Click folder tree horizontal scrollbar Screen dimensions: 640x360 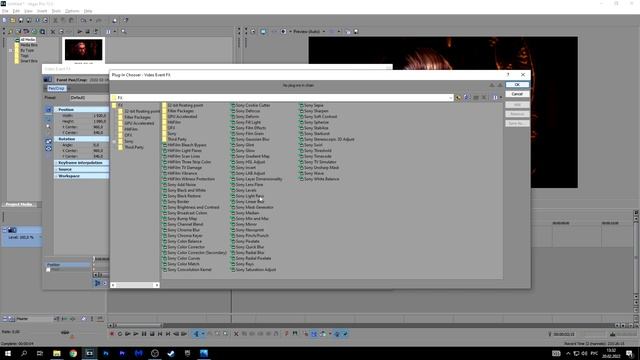(x=135, y=285)
